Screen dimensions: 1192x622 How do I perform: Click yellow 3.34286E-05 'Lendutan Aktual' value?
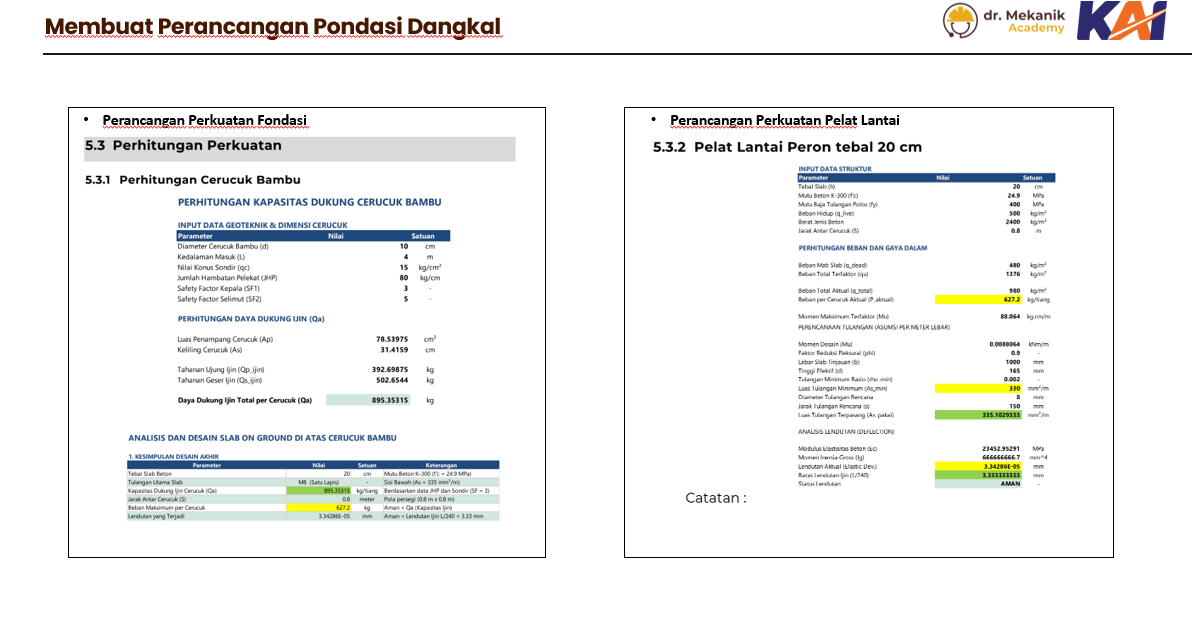point(979,467)
